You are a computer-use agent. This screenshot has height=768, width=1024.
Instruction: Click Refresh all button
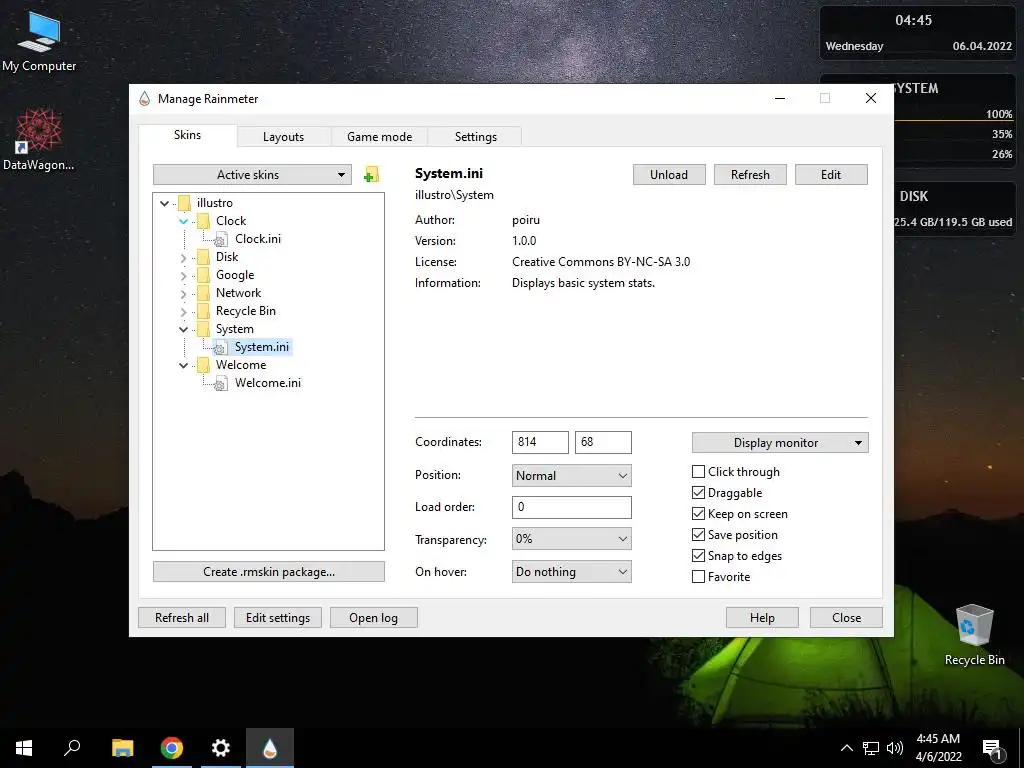coord(182,617)
